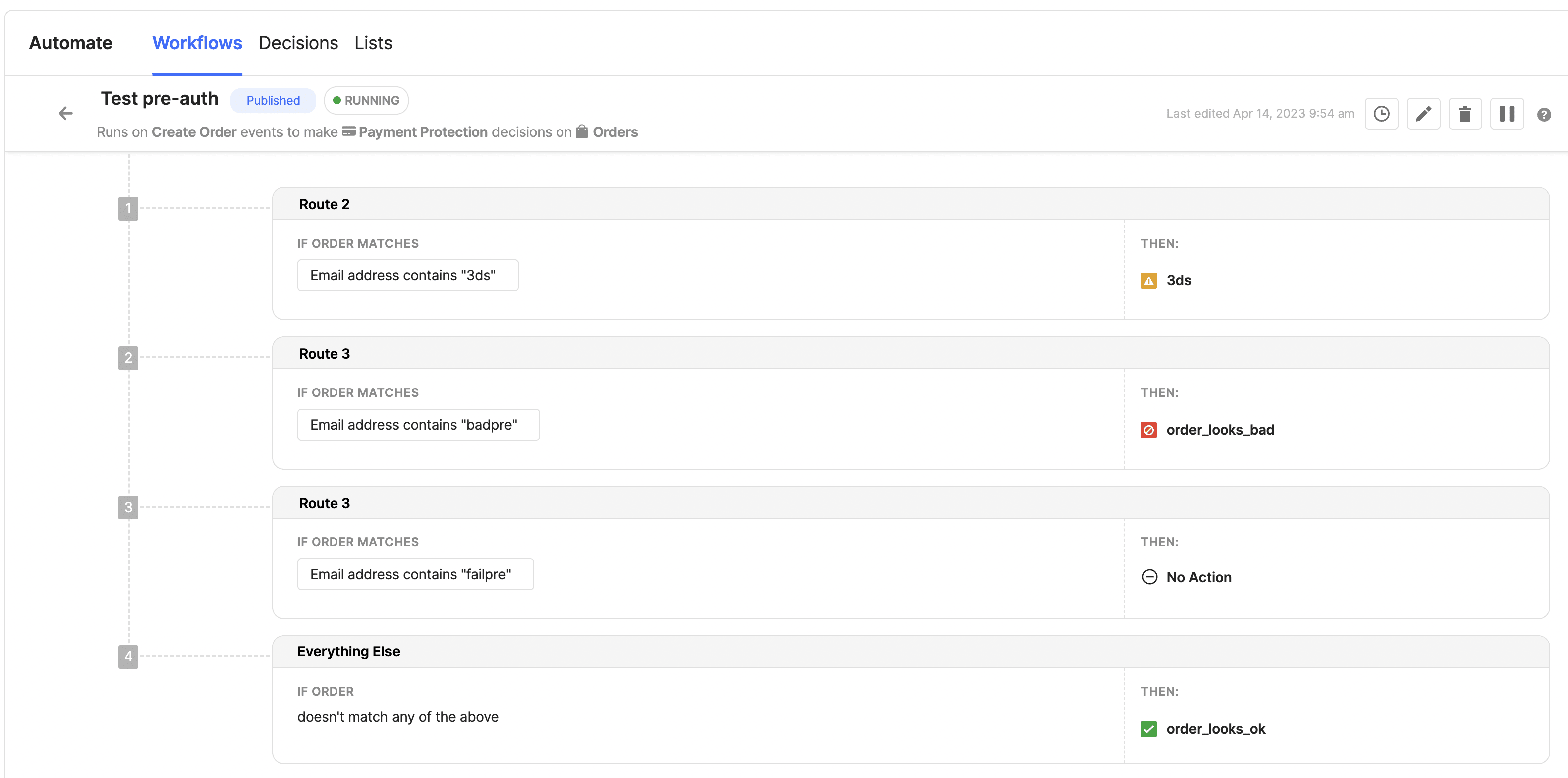Click the Everything Else header
The image size is (1568, 778).
click(910, 652)
